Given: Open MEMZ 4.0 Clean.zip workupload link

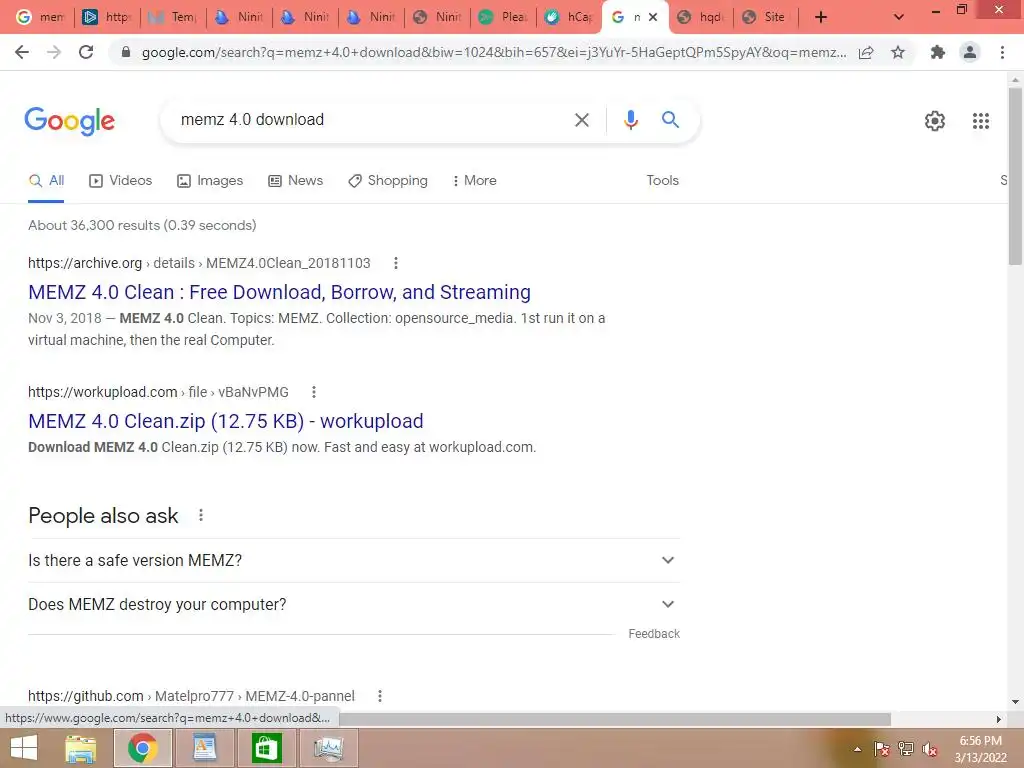Looking at the screenshot, I should click(x=226, y=421).
